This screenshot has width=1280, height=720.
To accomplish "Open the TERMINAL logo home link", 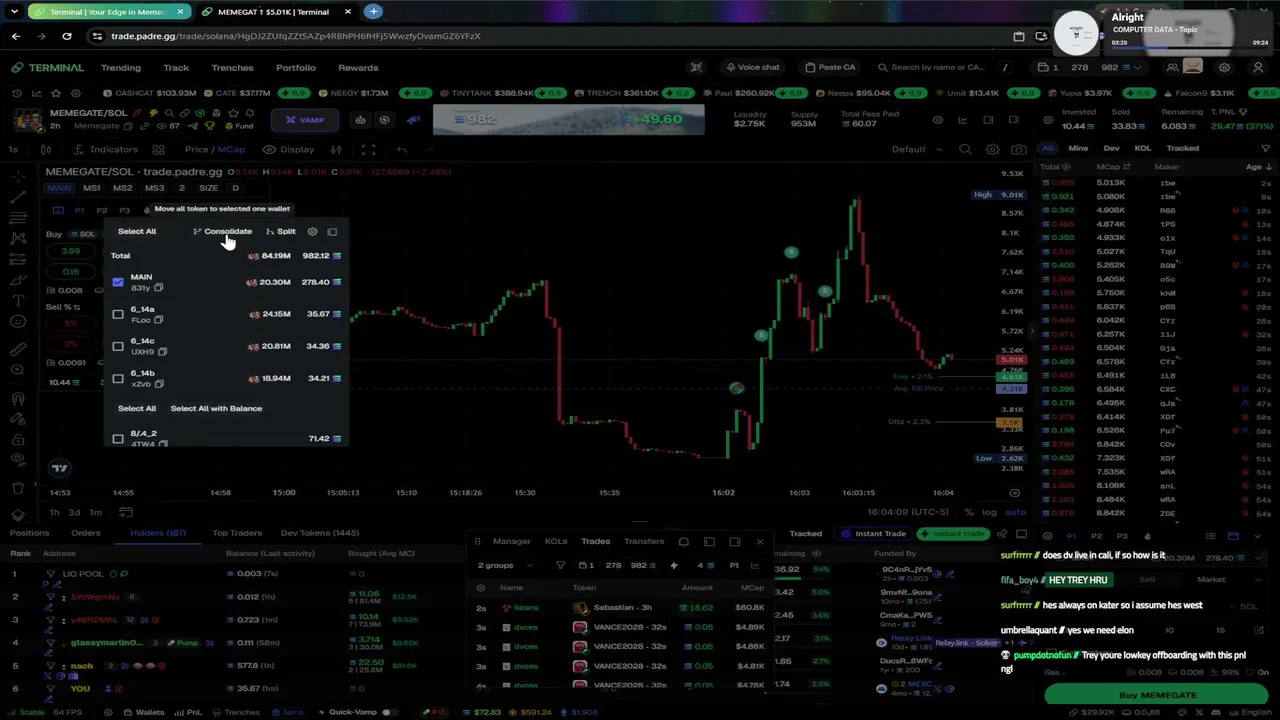I will click(48, 67).
